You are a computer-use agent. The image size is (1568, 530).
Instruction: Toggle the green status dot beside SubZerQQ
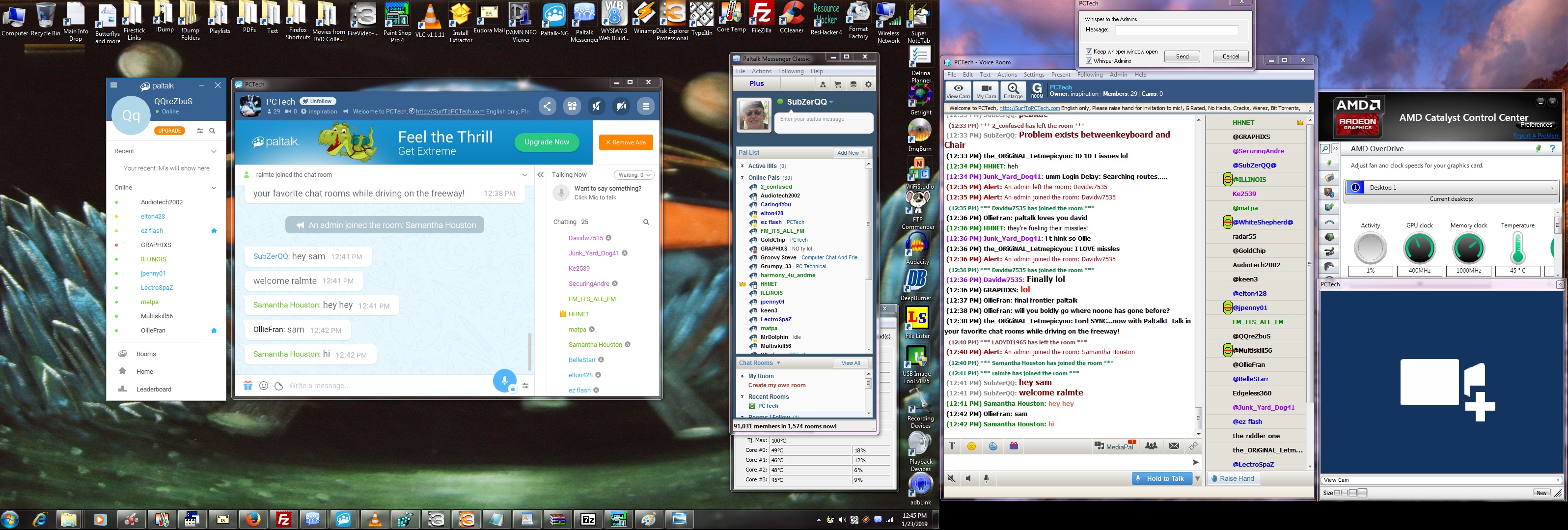[x=780, y=102]
